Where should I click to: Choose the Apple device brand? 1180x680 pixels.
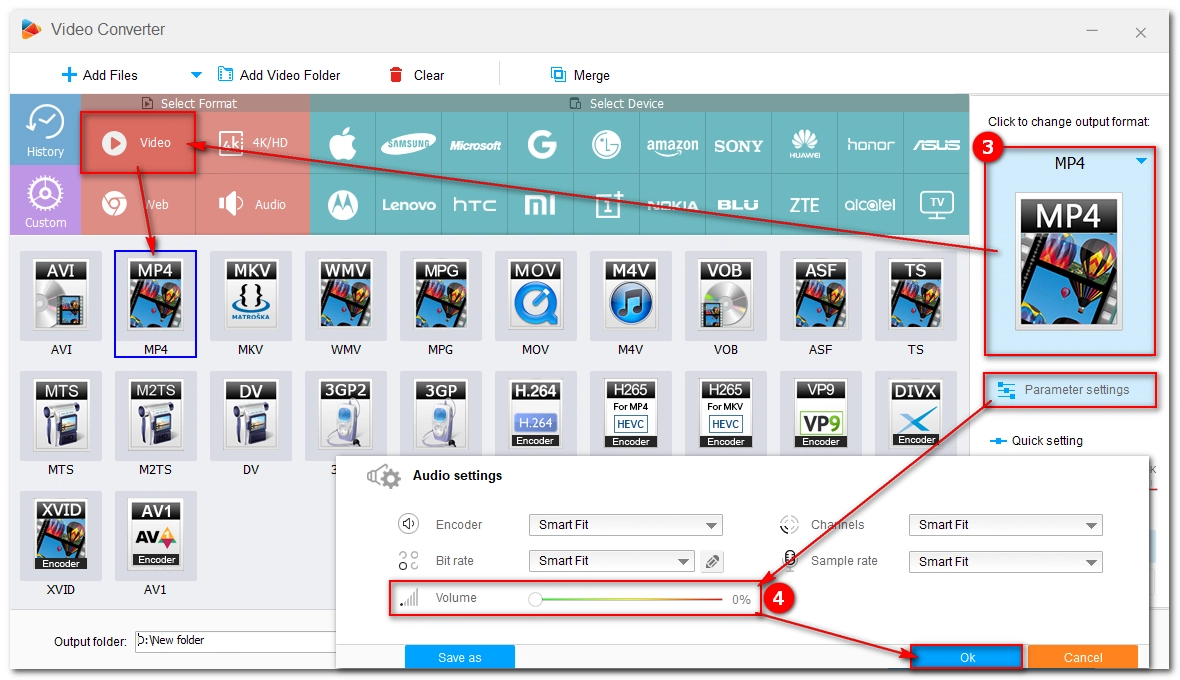(343, 143)
